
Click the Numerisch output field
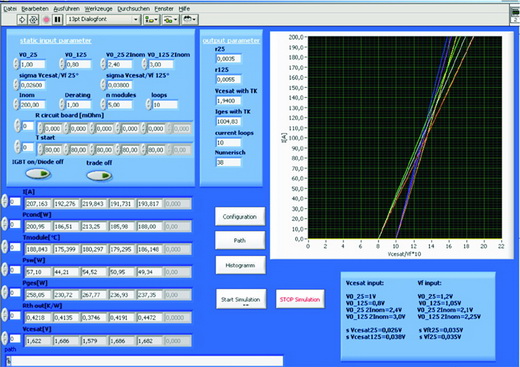pos(228,163)
